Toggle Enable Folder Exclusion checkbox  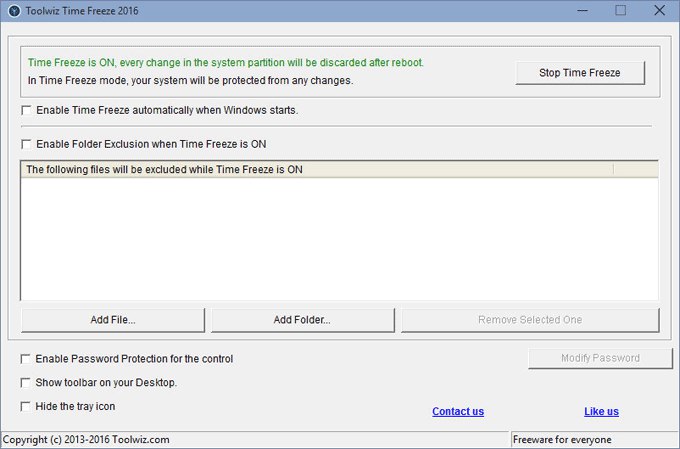click(x=26, y=144)
